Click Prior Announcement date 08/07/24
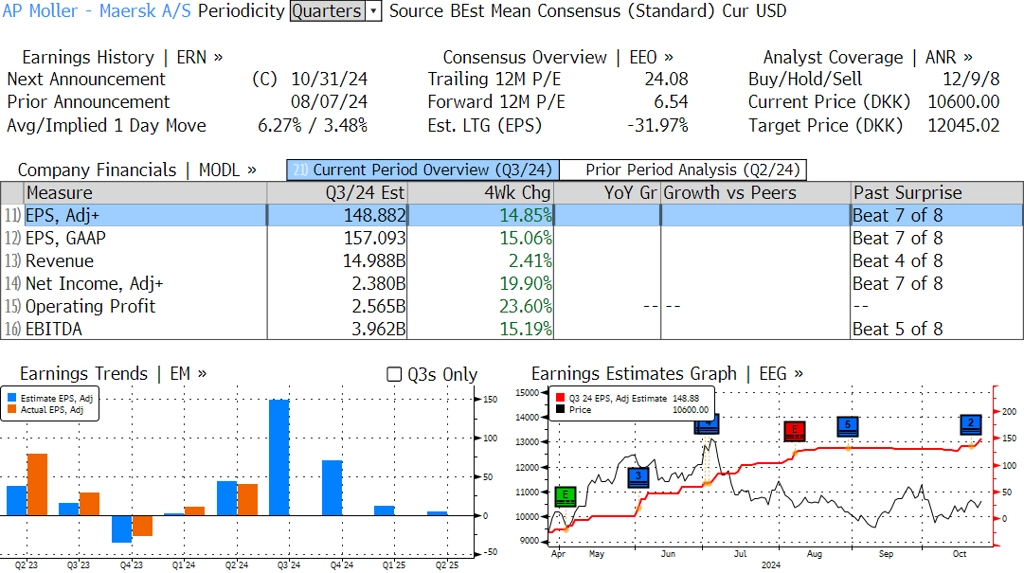The image size is (1024, 573). pos(329,102)
